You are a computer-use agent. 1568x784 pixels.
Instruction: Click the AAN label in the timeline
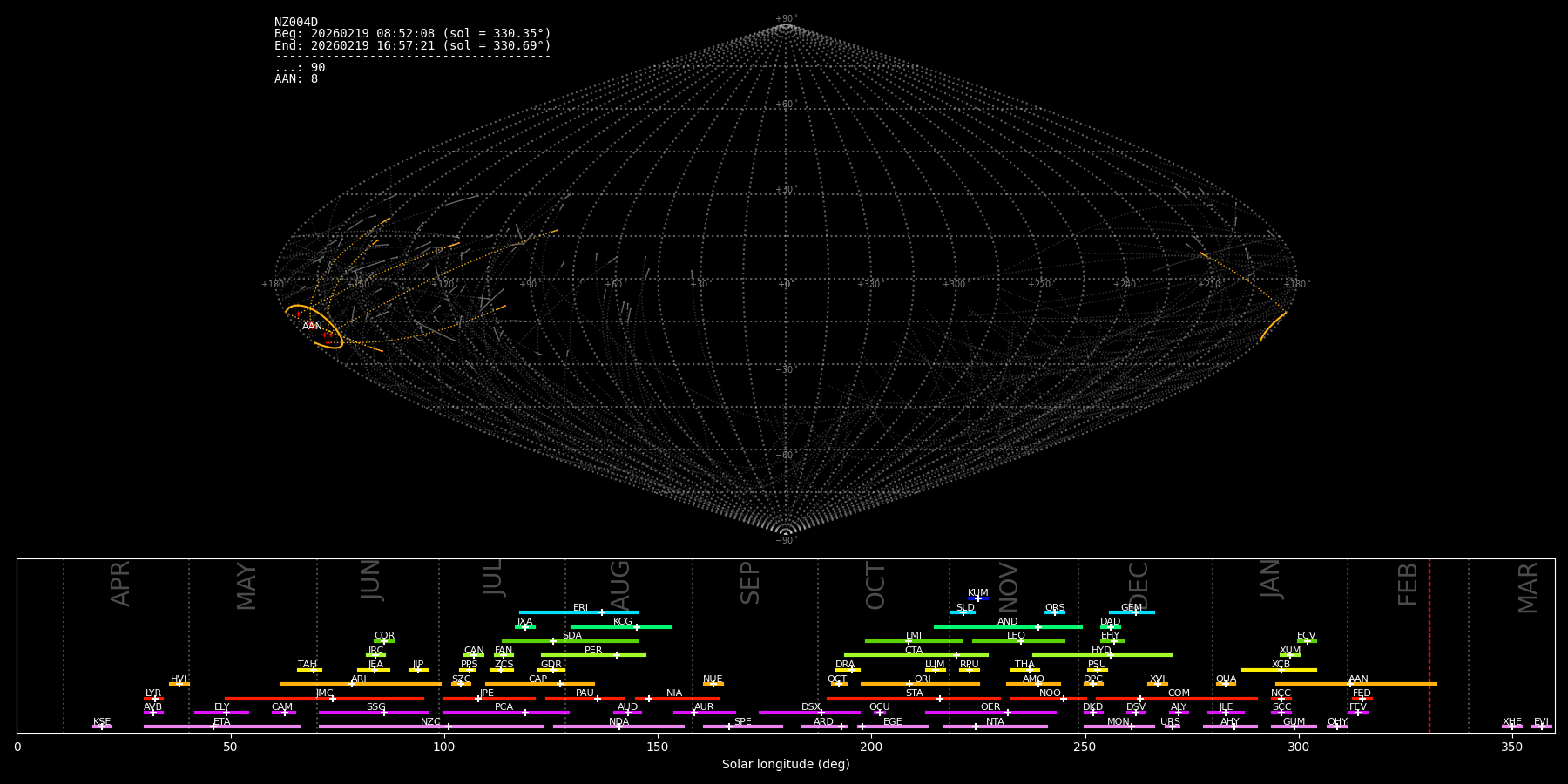point(1358,679)
